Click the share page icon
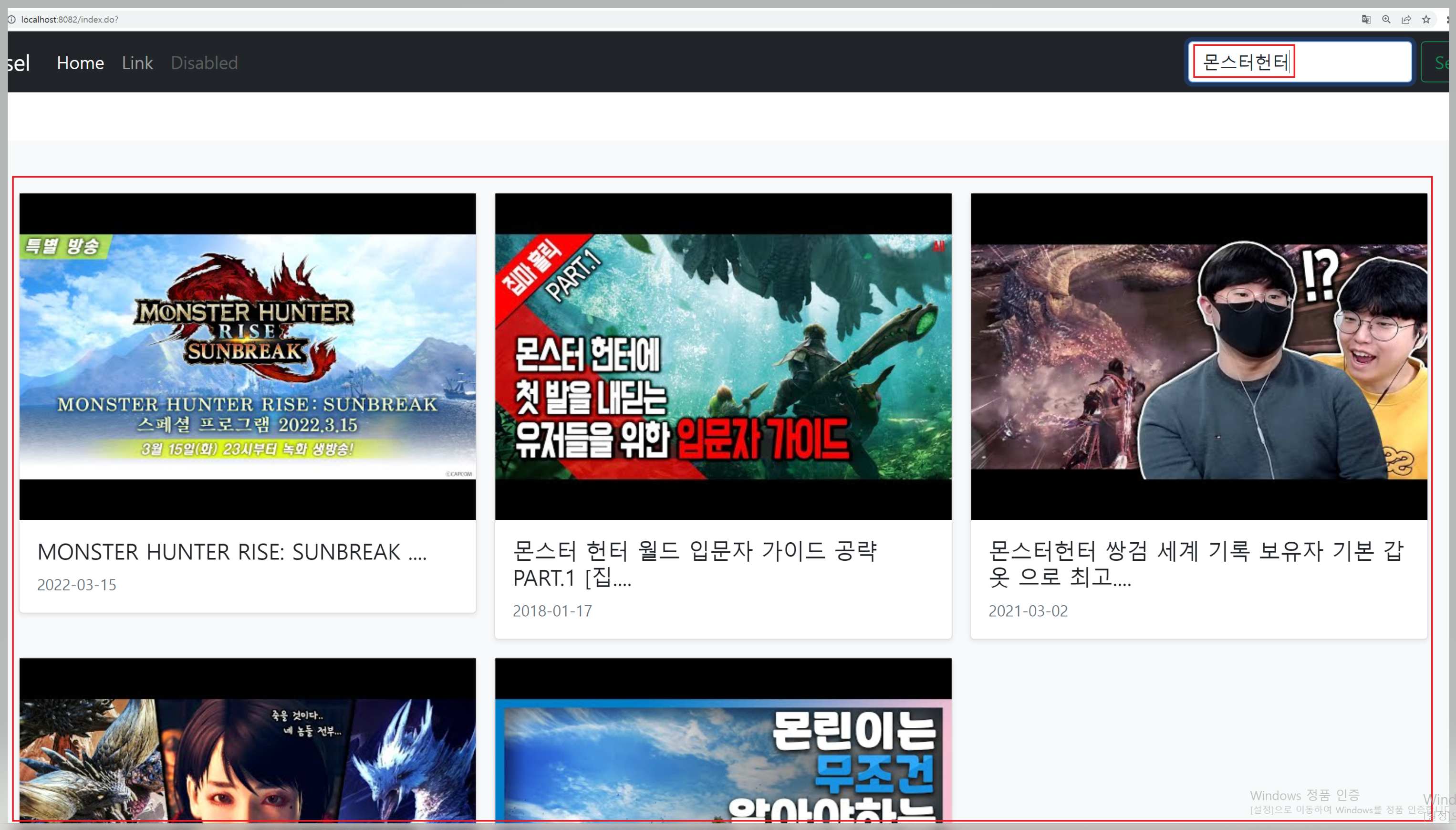Viewport: 1456px width, 830px height. pos(1406,20)
